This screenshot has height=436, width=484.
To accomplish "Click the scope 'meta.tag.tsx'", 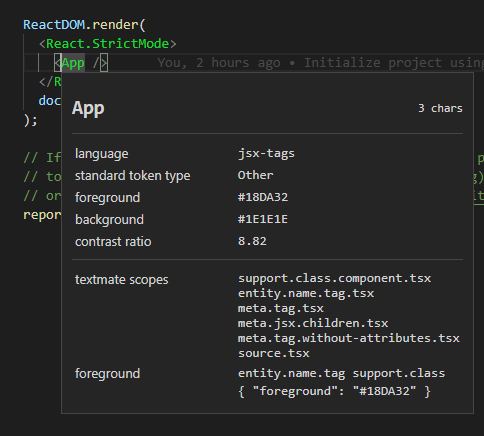I will [x=281, y=308].
